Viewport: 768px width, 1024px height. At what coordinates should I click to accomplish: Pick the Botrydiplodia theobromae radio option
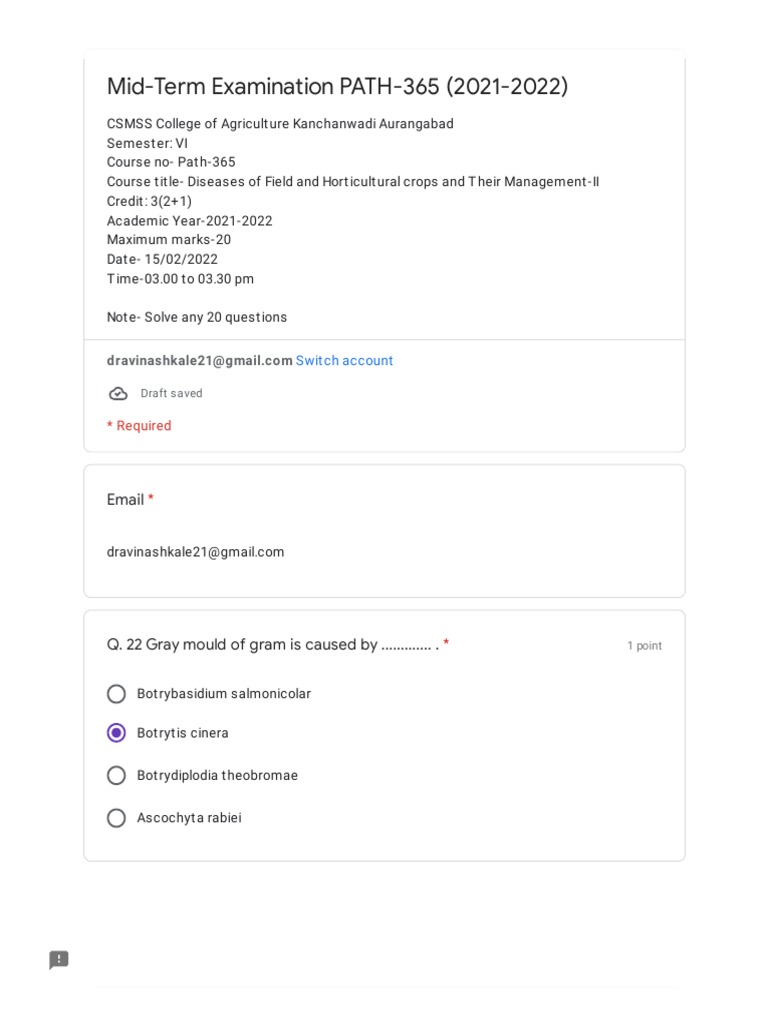tap(116, 776)
